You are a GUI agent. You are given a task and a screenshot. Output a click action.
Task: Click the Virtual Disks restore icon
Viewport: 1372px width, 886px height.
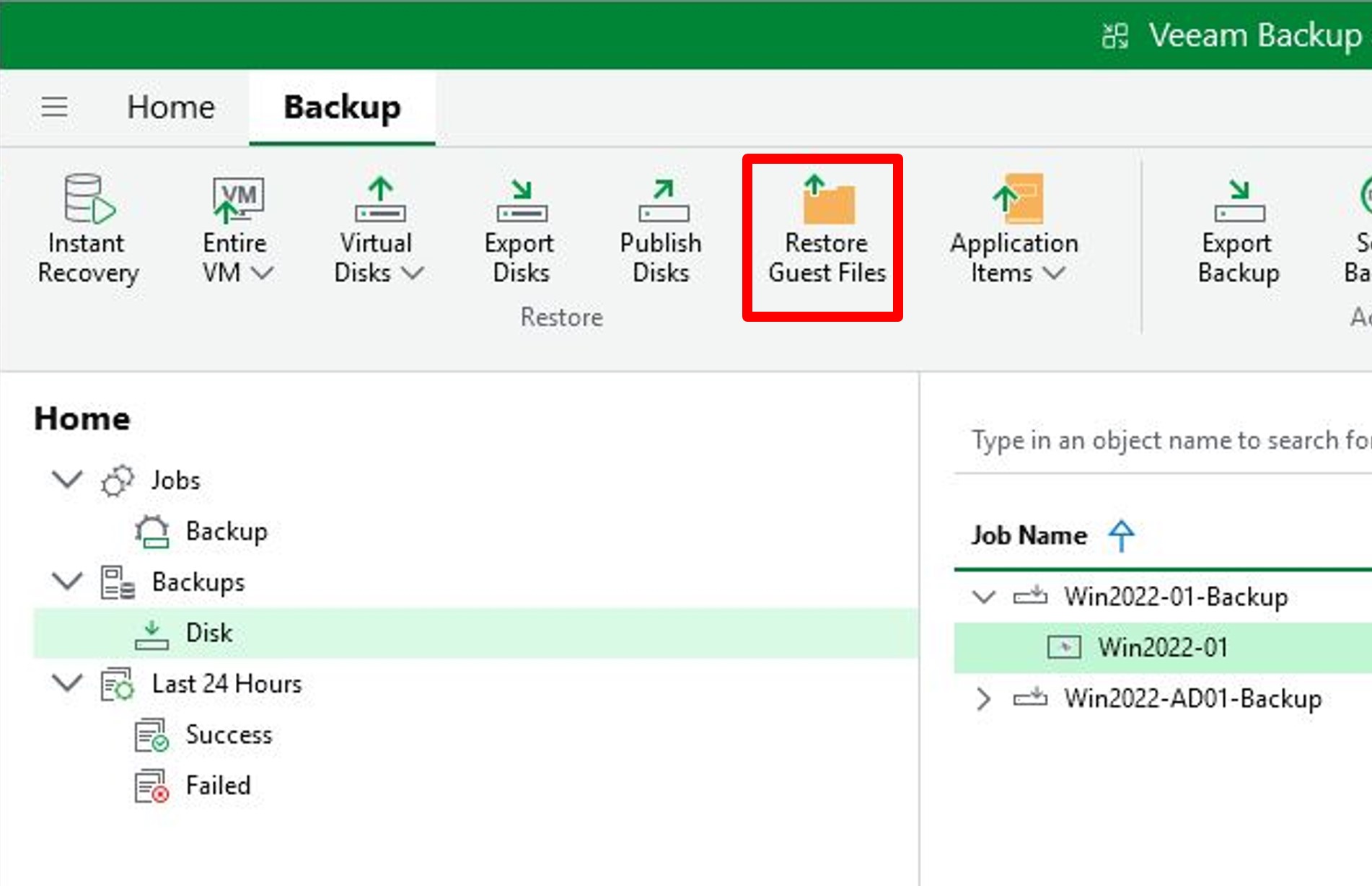point(380,199)
